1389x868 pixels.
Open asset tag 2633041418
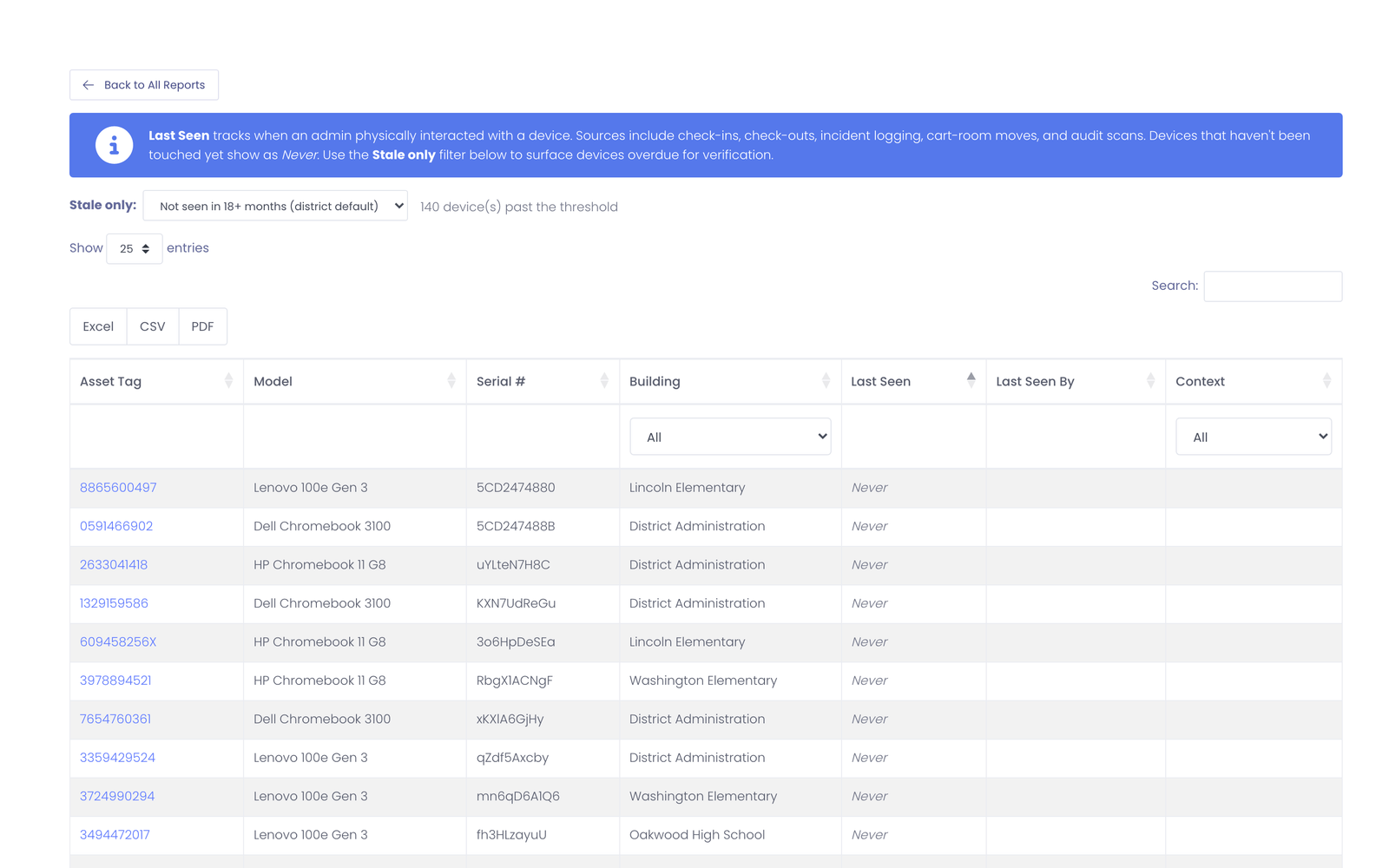pyautogui.click(x=114, y=565)
